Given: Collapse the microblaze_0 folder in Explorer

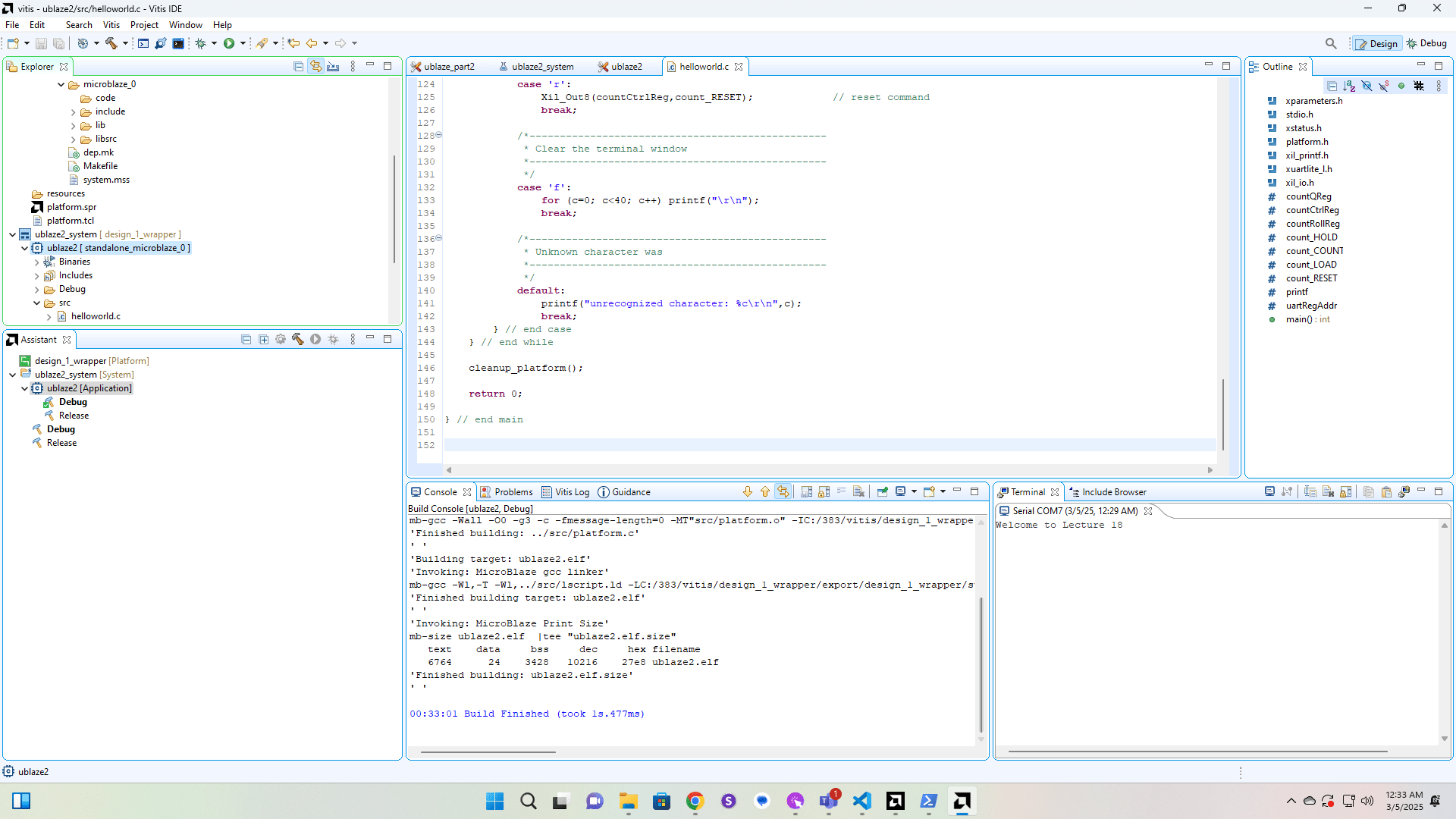Looking at the screenshot, I should point(61,85).
